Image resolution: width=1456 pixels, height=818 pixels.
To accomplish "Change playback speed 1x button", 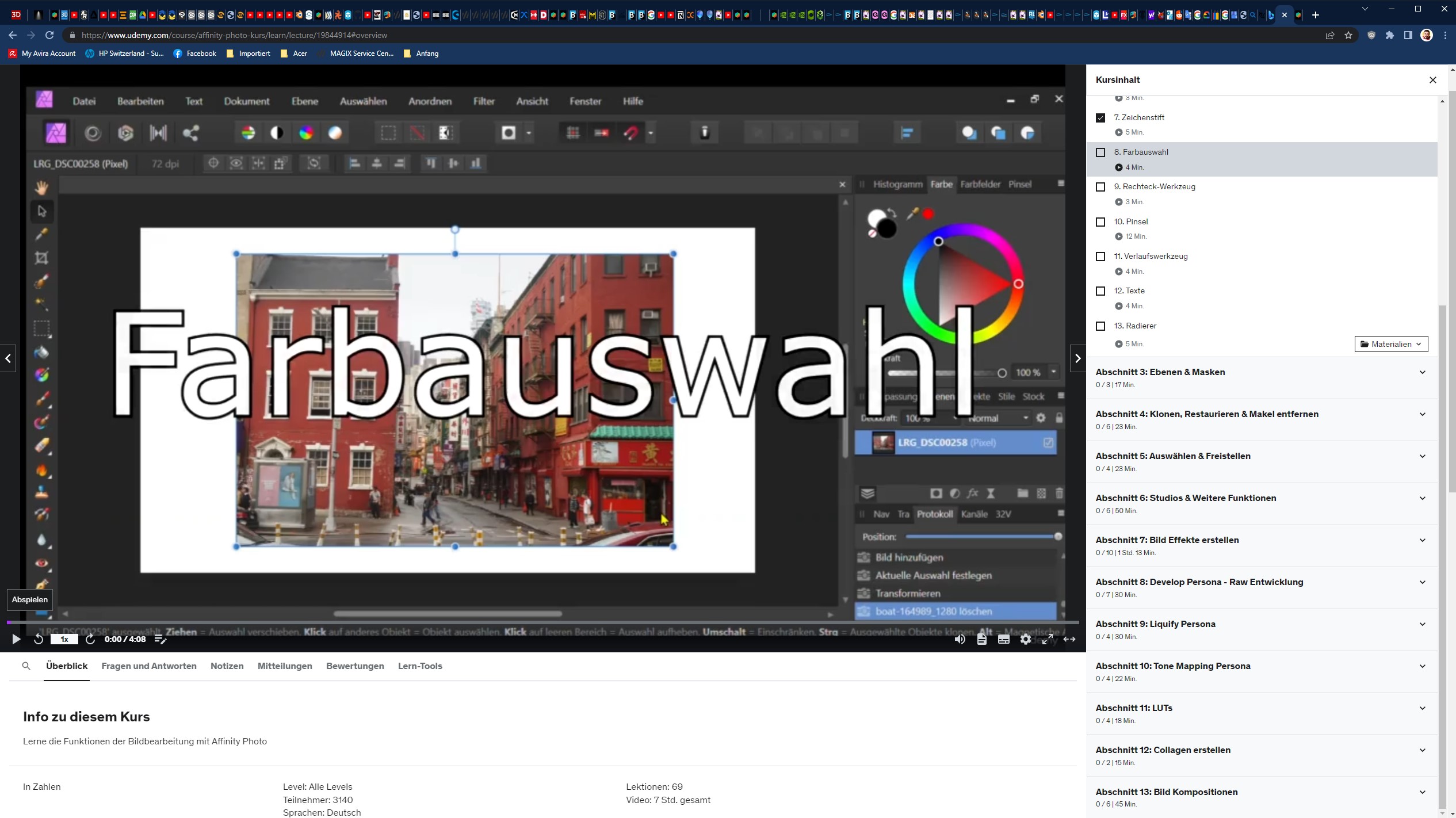I will pos(64,639).
